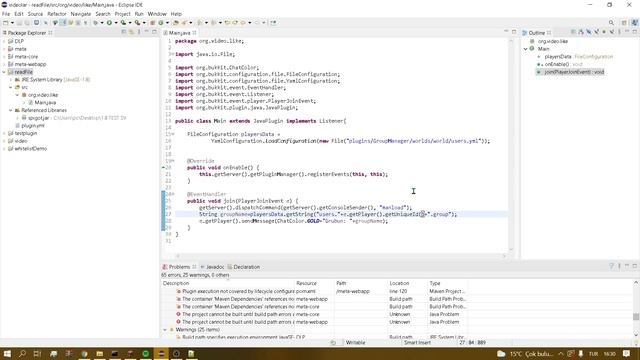Open the File menu
640x360 pixels.
[x=6, y=14]
